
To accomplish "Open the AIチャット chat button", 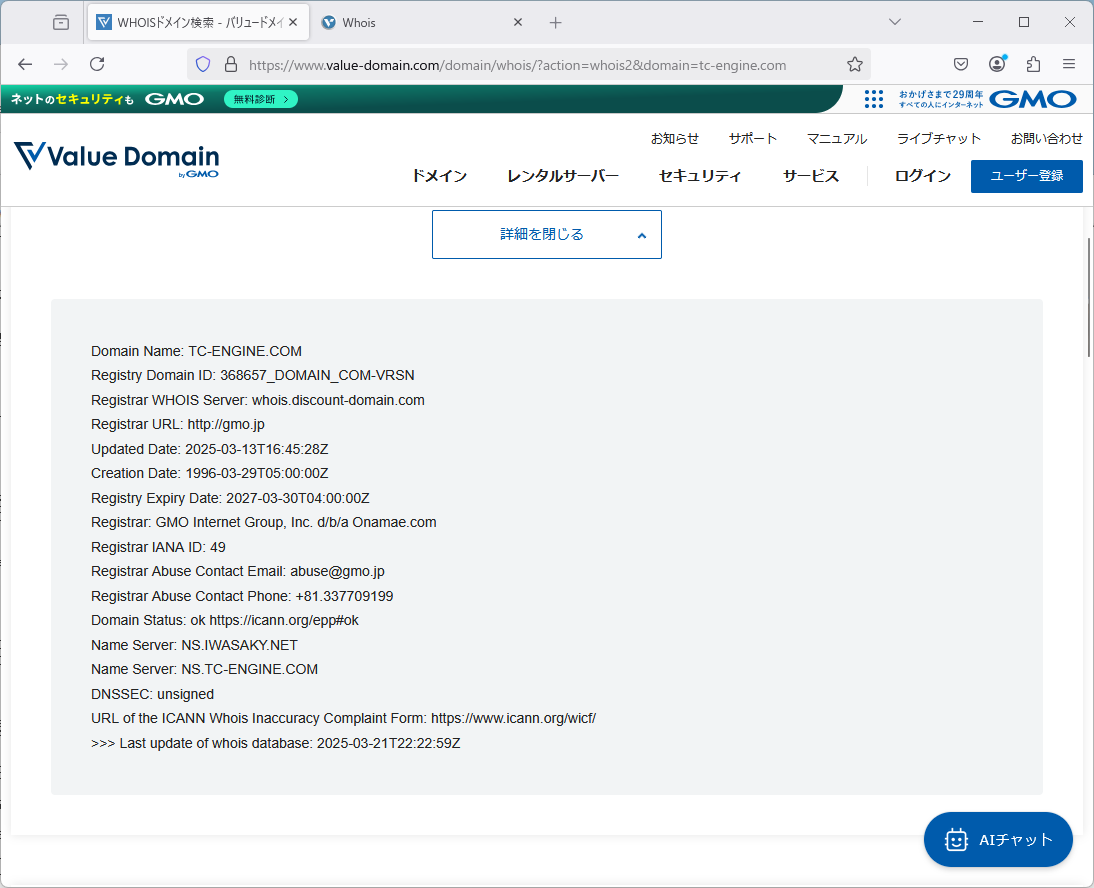I will point(998,839).
